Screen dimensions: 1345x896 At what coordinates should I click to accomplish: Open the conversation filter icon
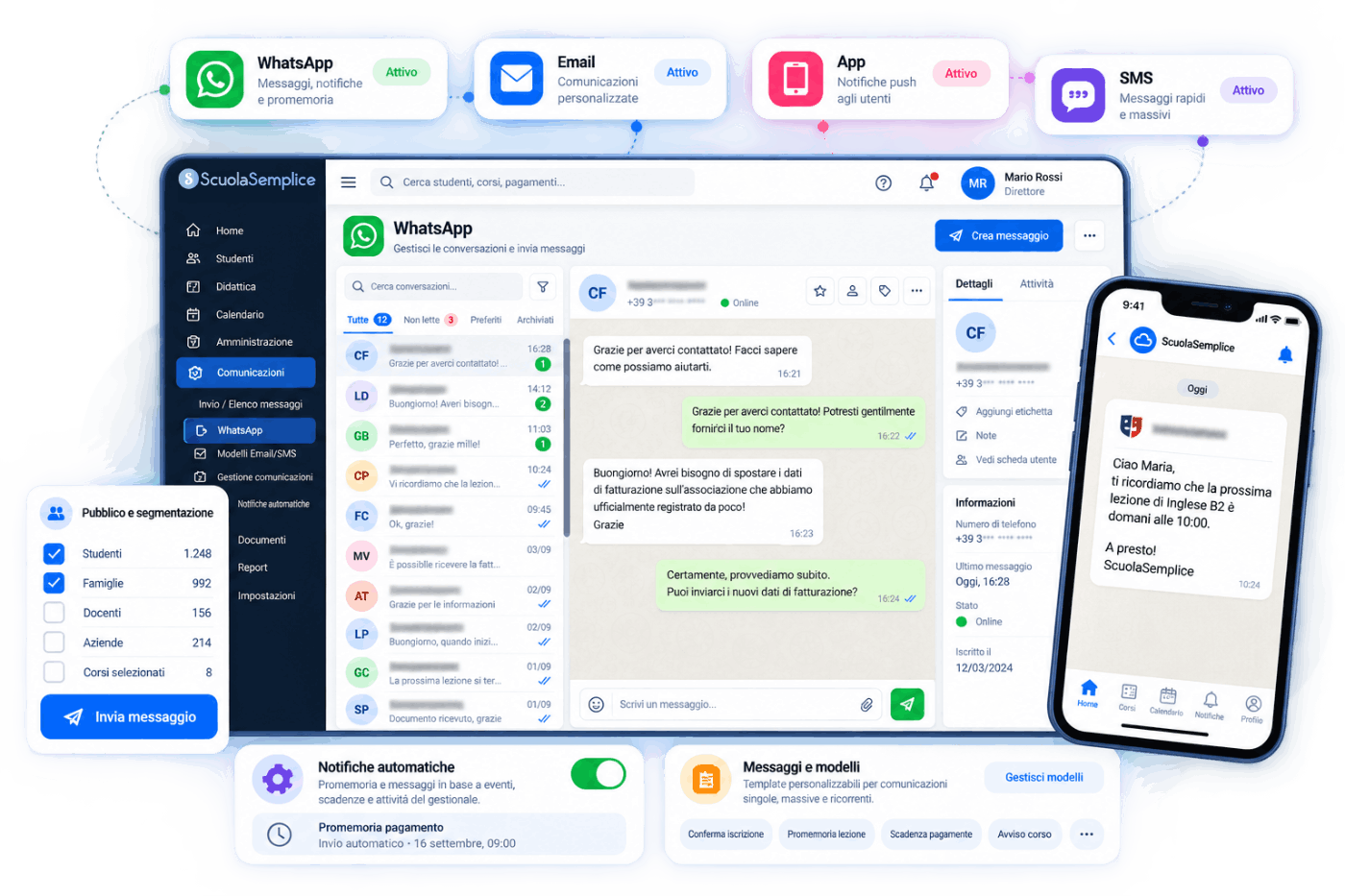pos(543,286)
